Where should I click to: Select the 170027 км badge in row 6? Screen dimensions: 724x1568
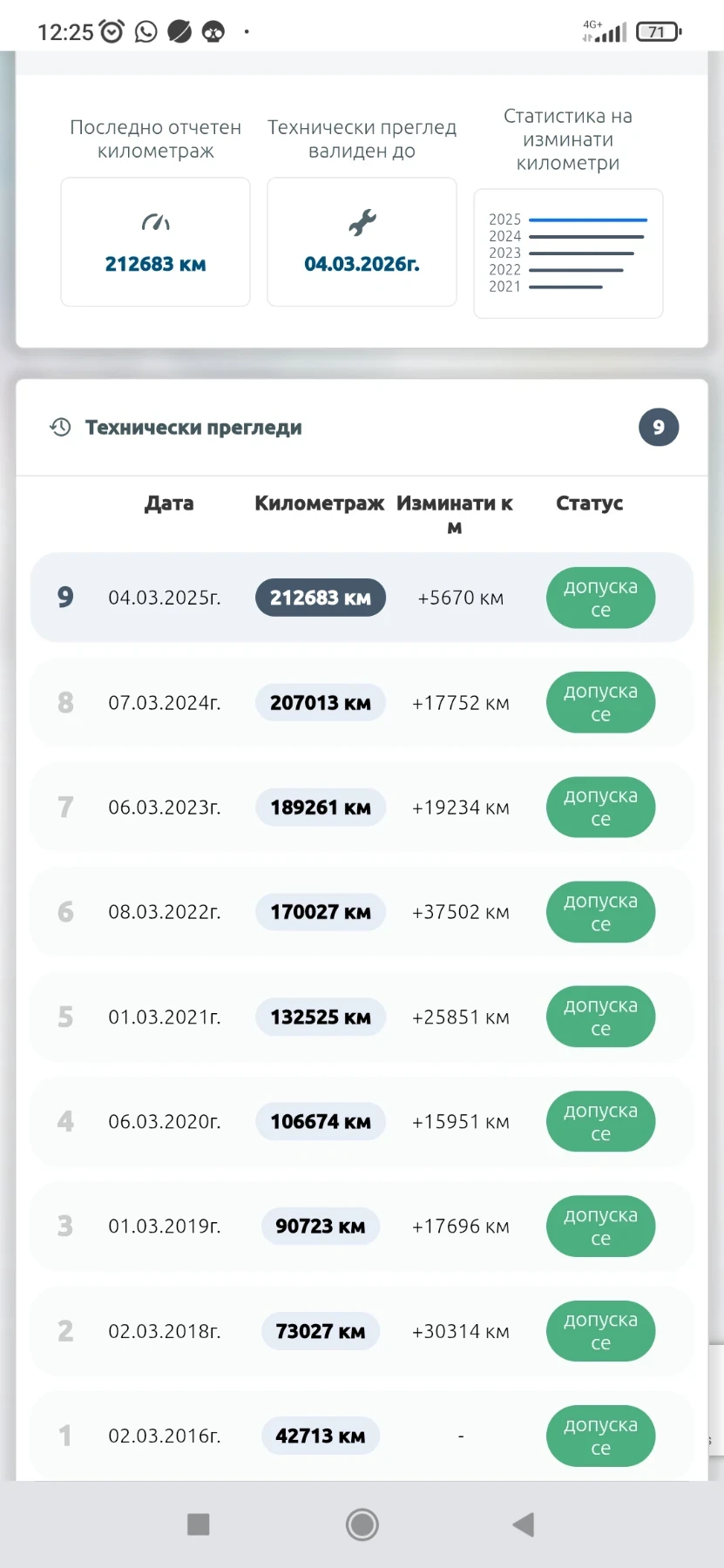(320, 912)
